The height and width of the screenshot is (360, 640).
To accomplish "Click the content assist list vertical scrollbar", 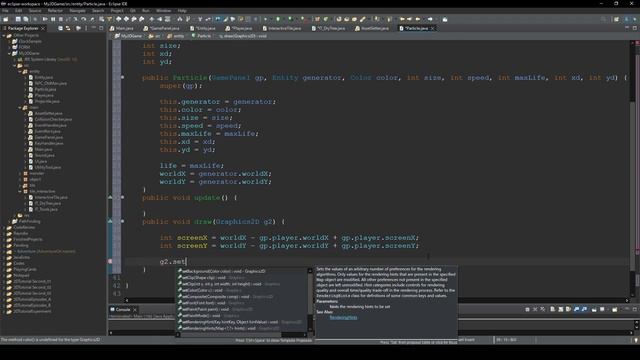I will (x=310, y=300).
